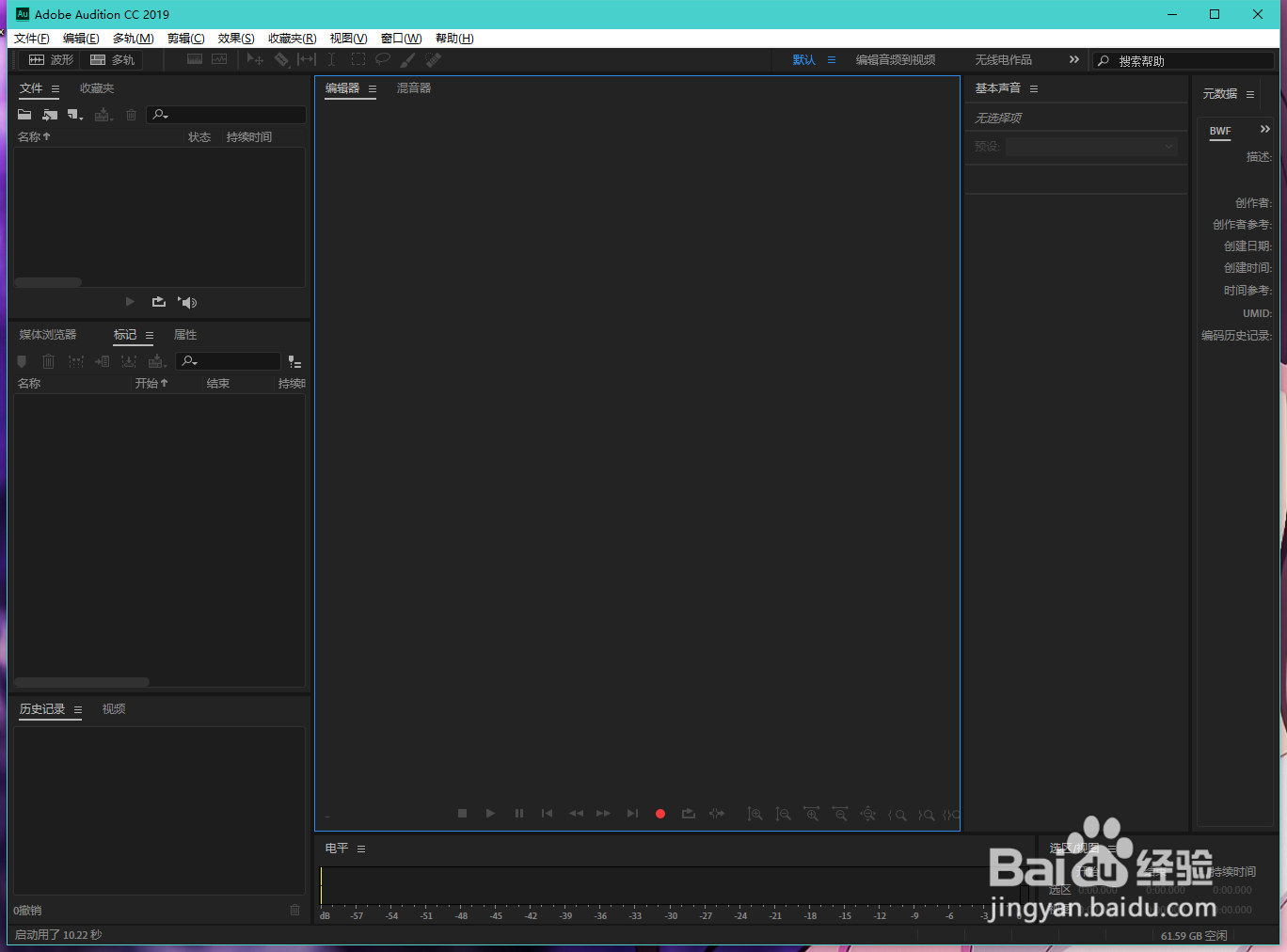Click the Open File folder icon

coord(24,115)
